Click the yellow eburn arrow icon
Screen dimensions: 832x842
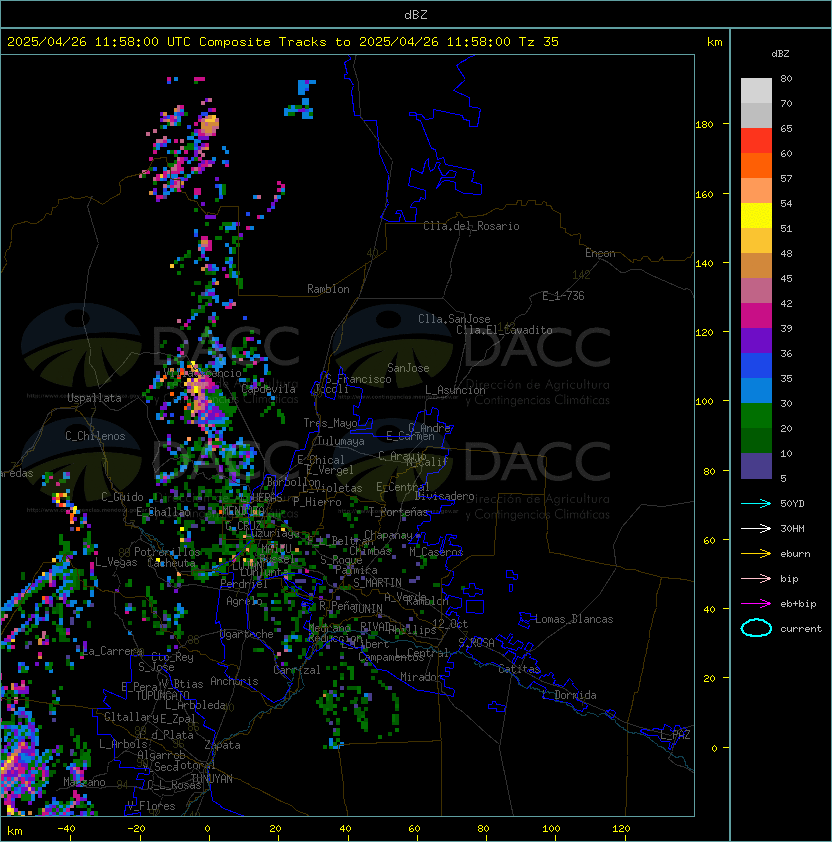756,554
